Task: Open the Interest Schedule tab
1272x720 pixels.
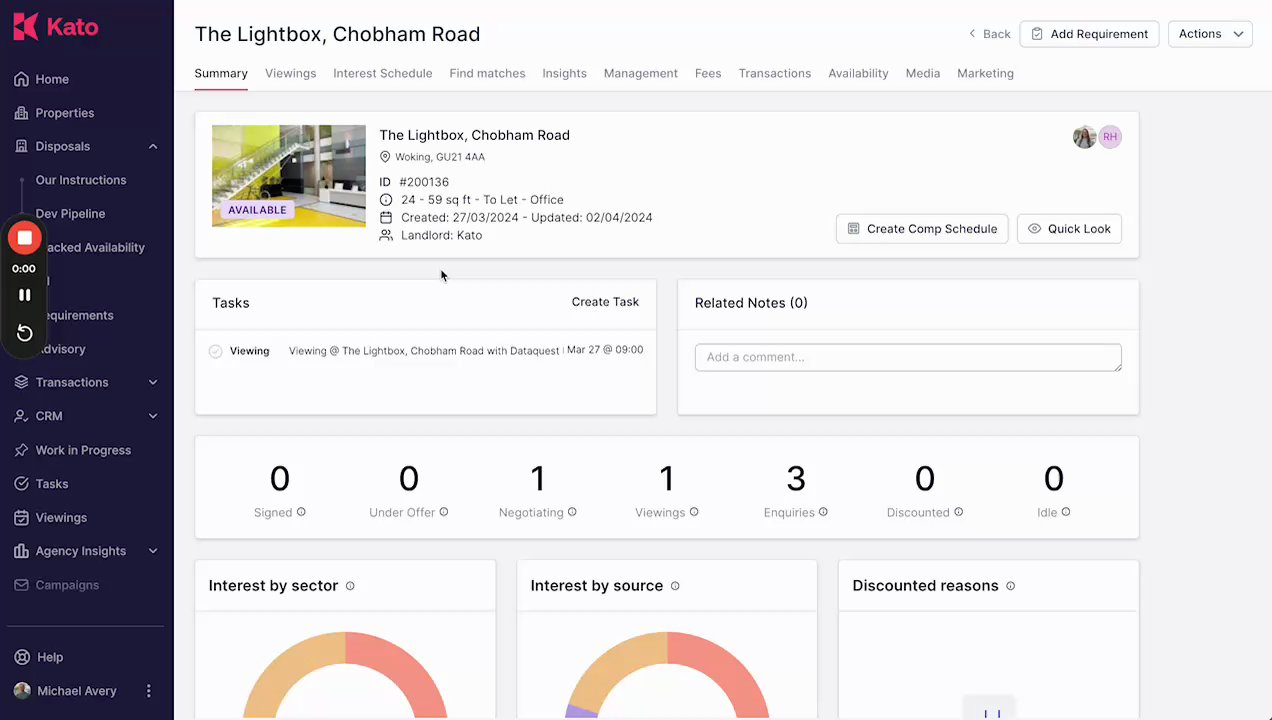Action: pyautogui.click(x=383, y=73)
